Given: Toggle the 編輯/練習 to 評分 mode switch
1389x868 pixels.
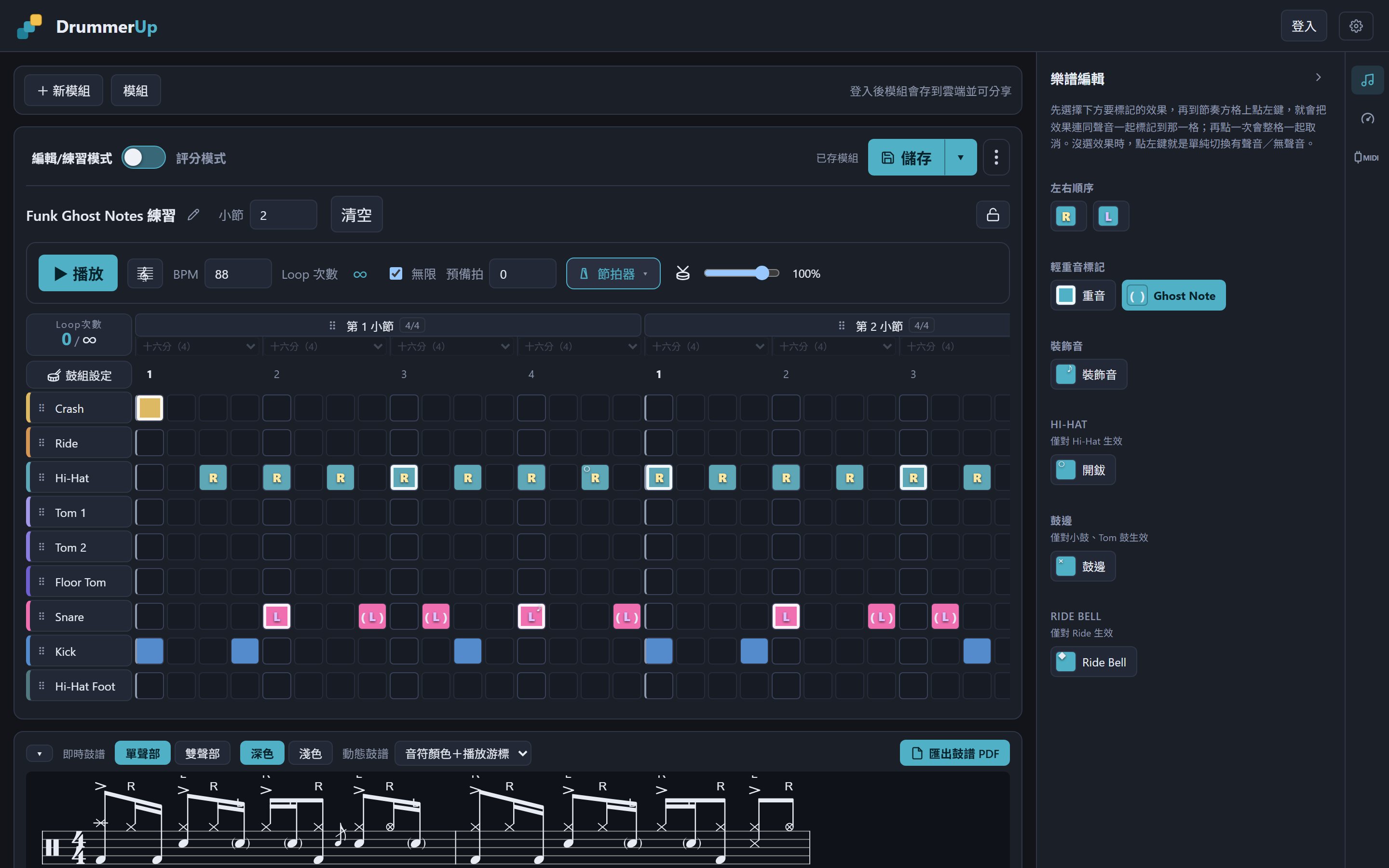Looking at the screenshot, I should (144, 158).
